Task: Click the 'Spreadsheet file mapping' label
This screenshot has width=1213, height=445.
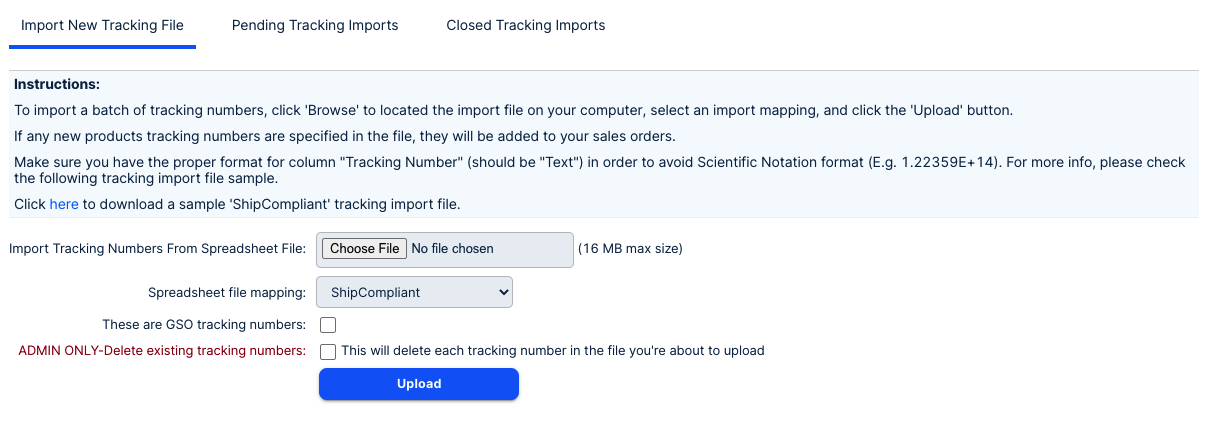Action: (x=226, y=292)
